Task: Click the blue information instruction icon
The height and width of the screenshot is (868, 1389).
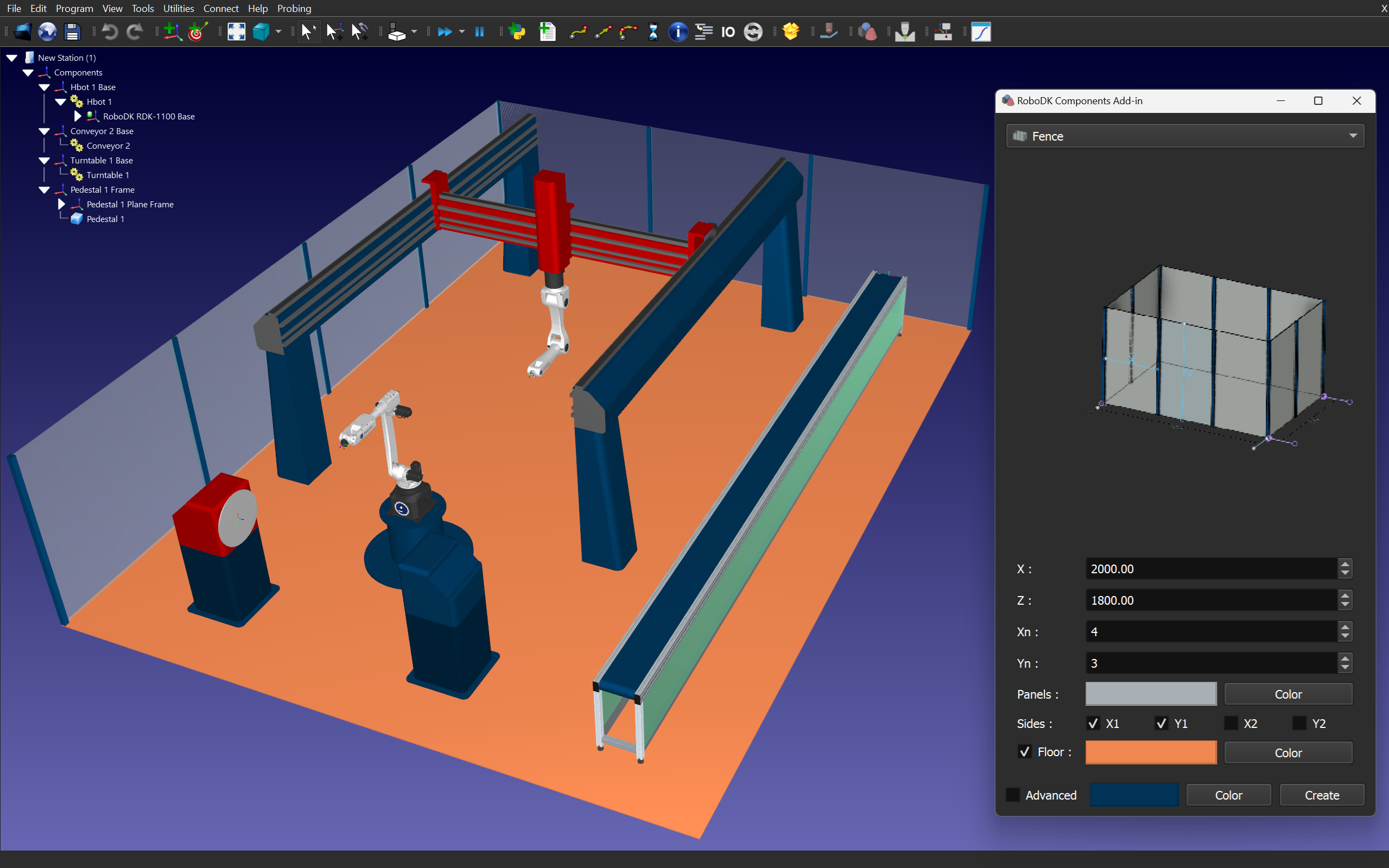Action: pos(678,31)
